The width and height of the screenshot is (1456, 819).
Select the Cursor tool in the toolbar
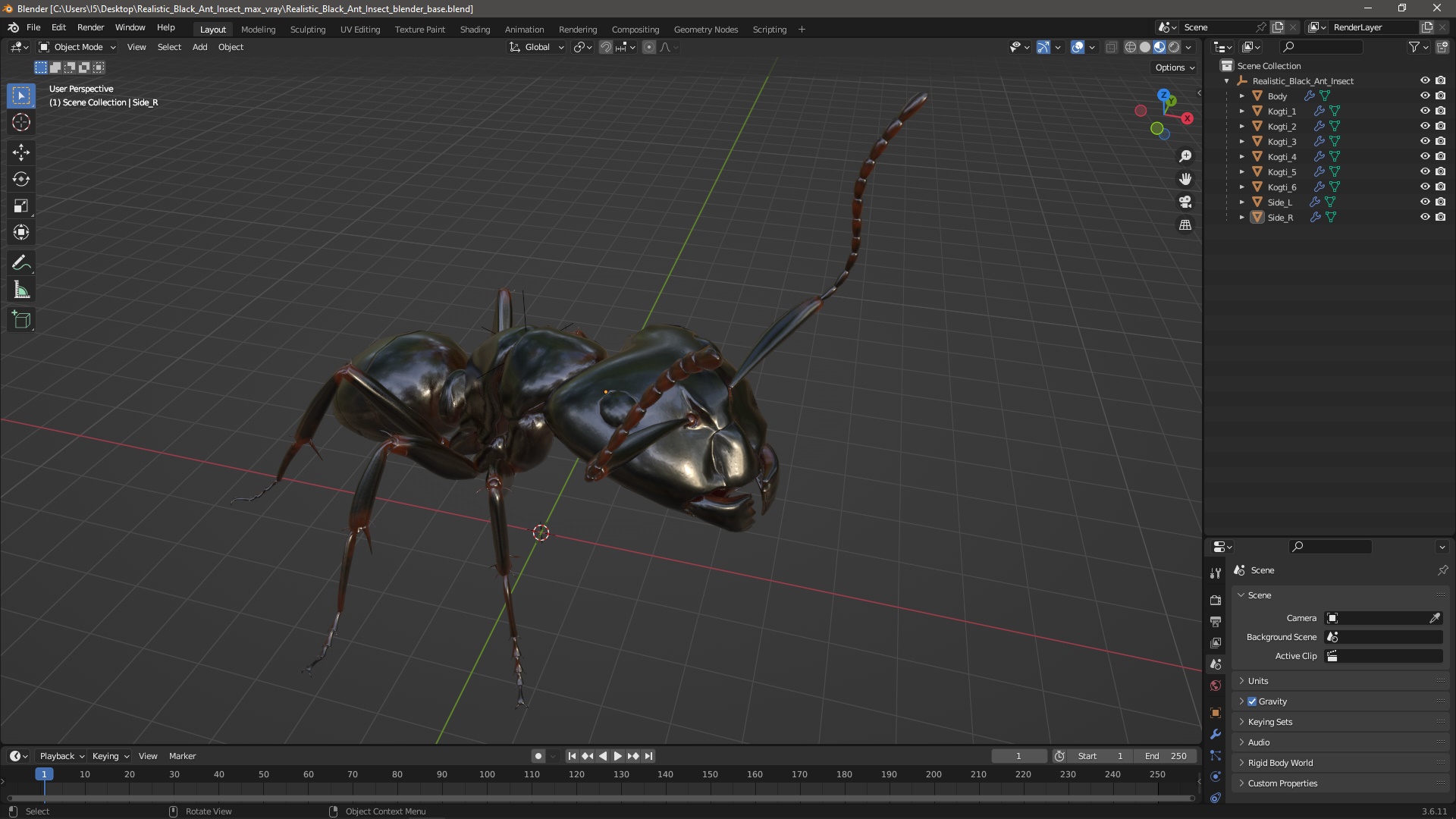click(21, 122)
